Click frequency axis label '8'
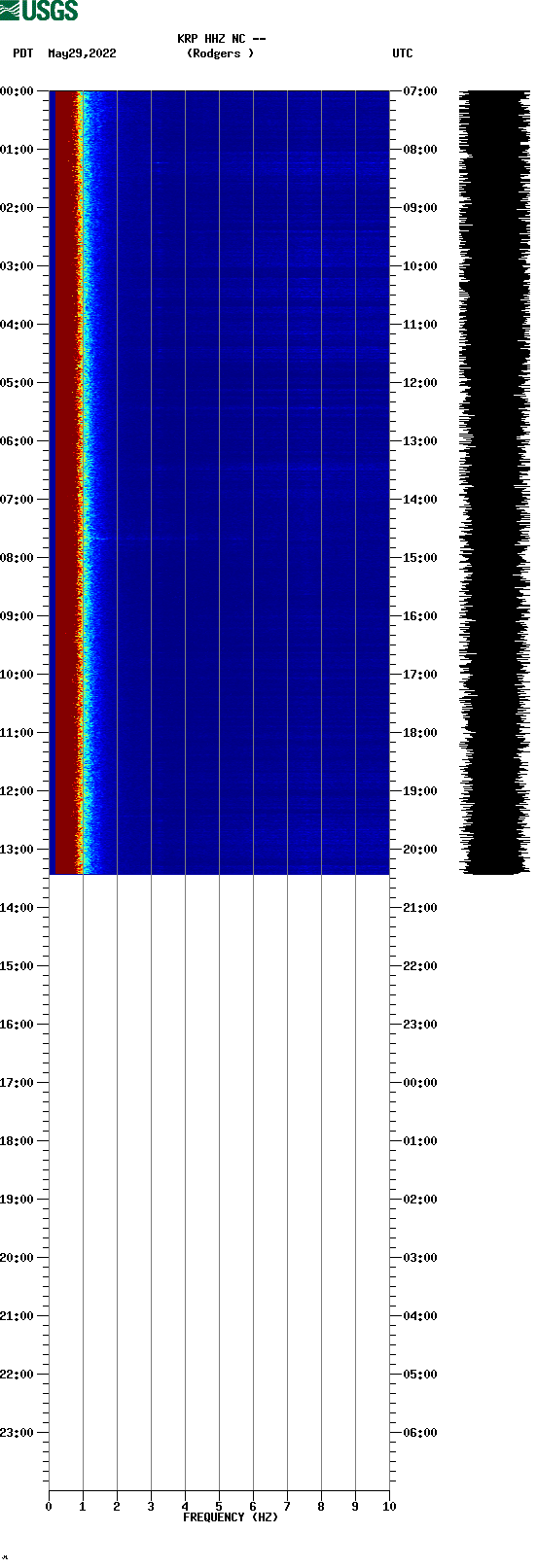This screenshot has width=537, height=1568. tap(321, 1507)
